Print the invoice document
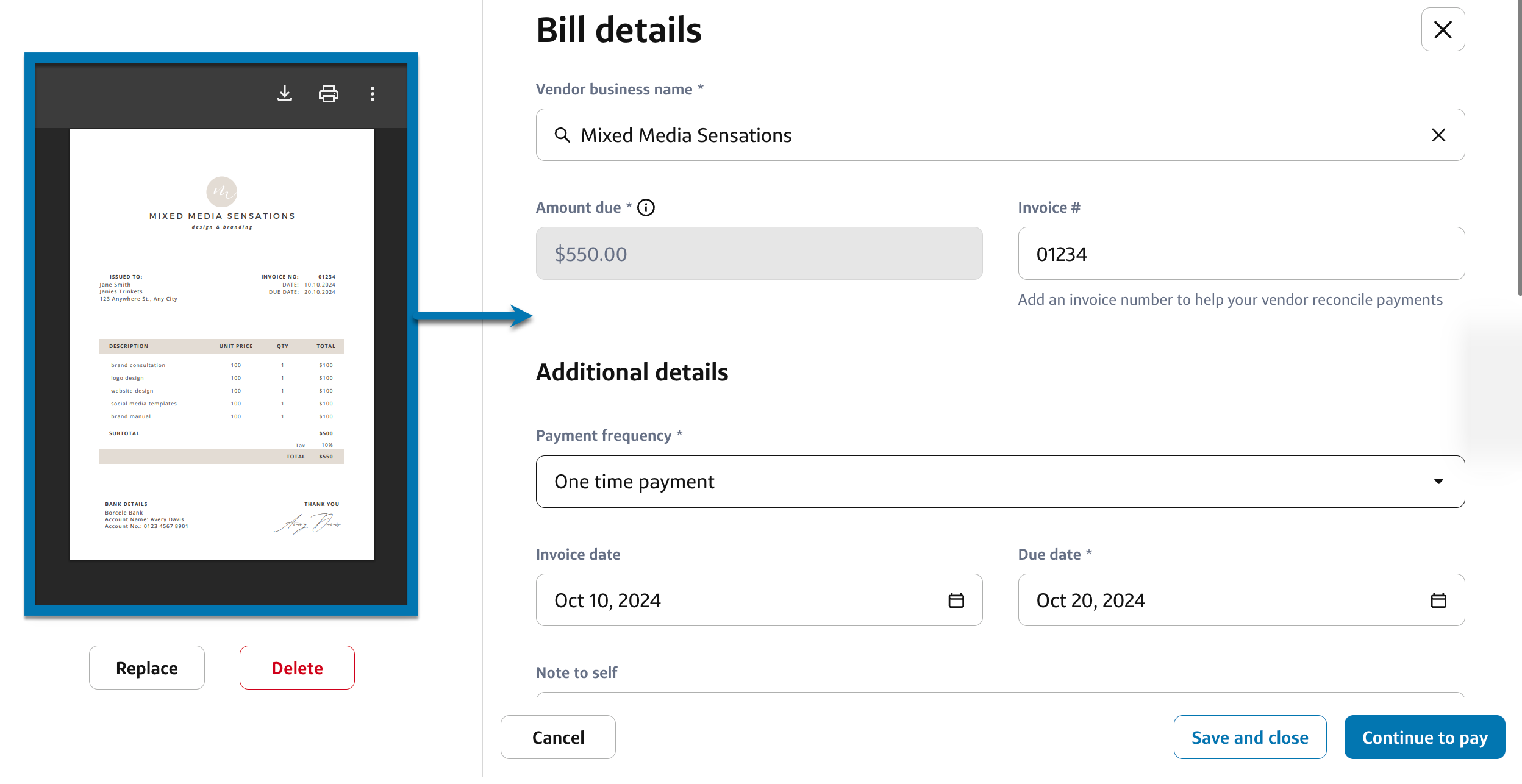 328,94
